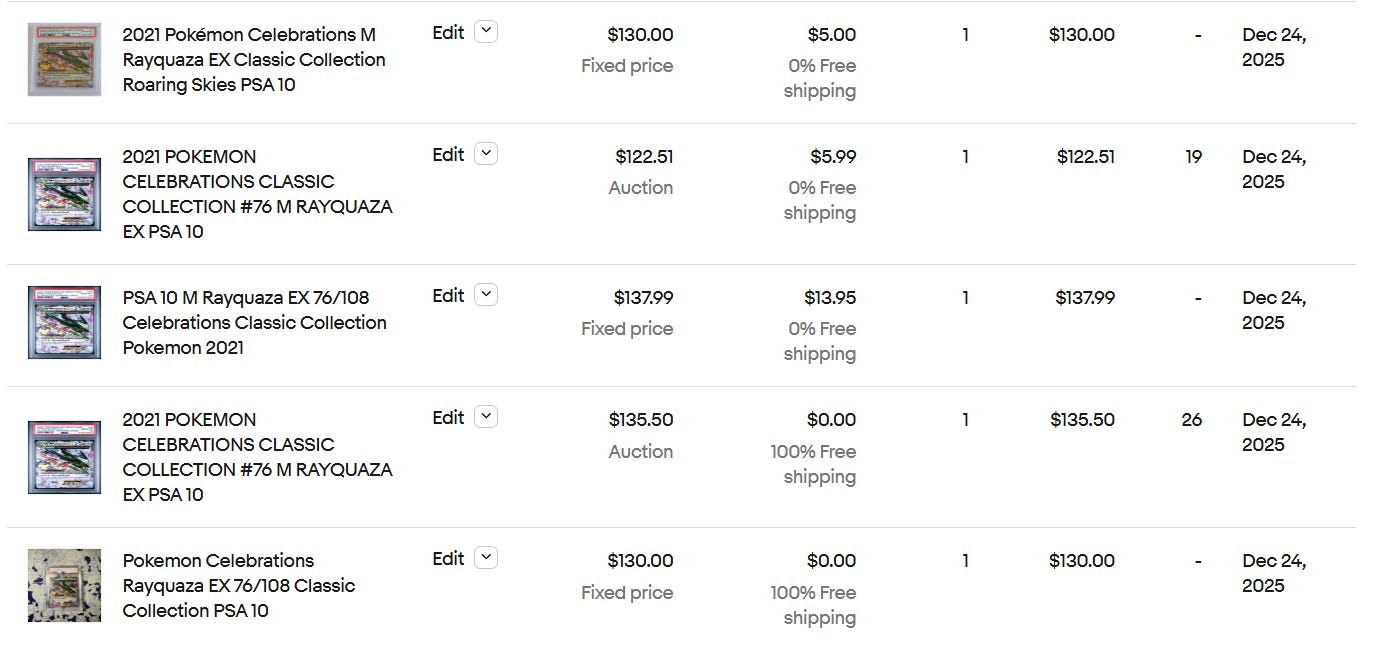The image size is (1389, 649).
Task: Expand the dropdown arrow beside Edit on $137.99 listing
Action: [x=486, y=295]
